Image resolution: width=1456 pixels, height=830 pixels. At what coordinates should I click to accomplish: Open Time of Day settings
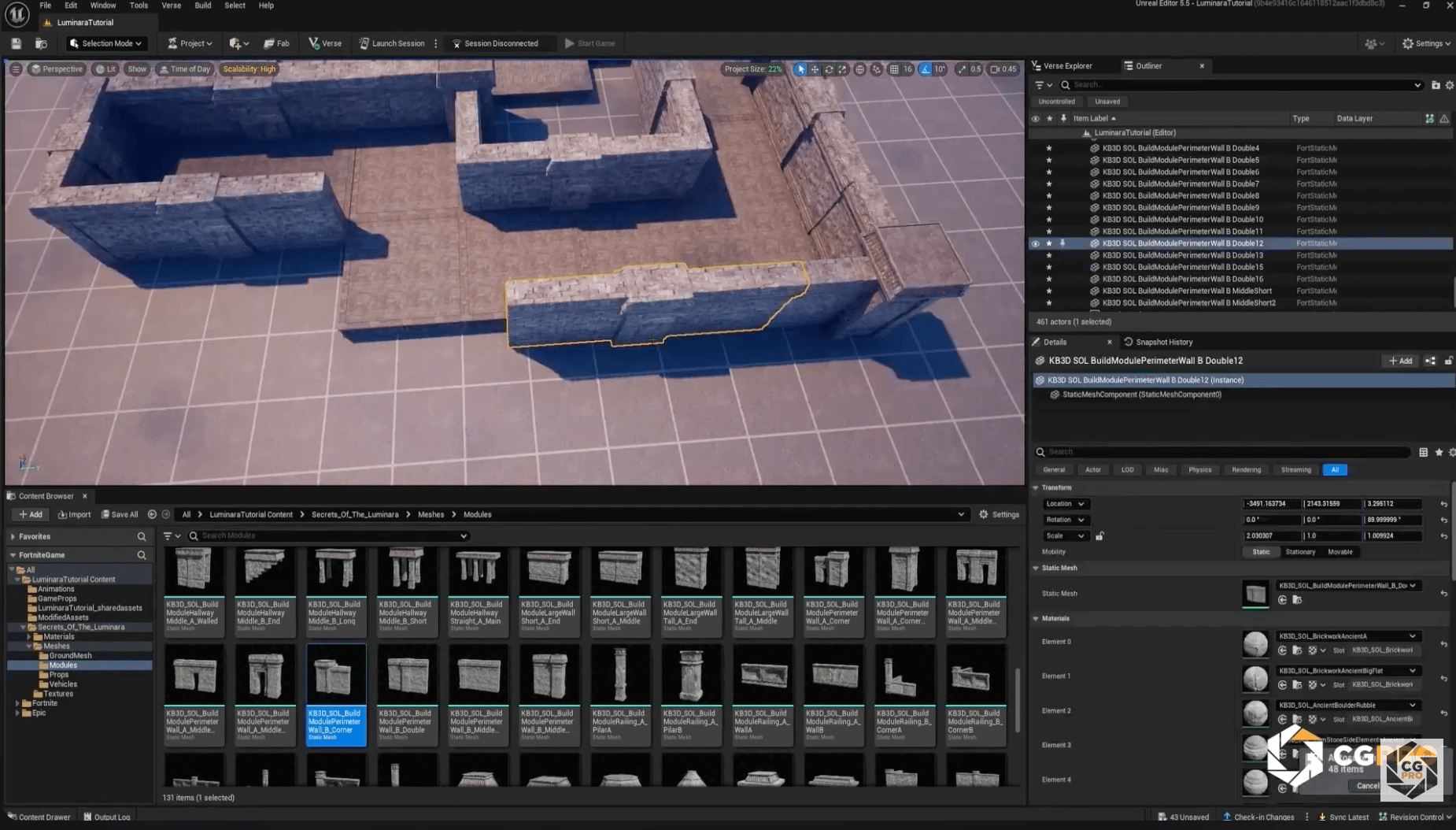(185, 69)
